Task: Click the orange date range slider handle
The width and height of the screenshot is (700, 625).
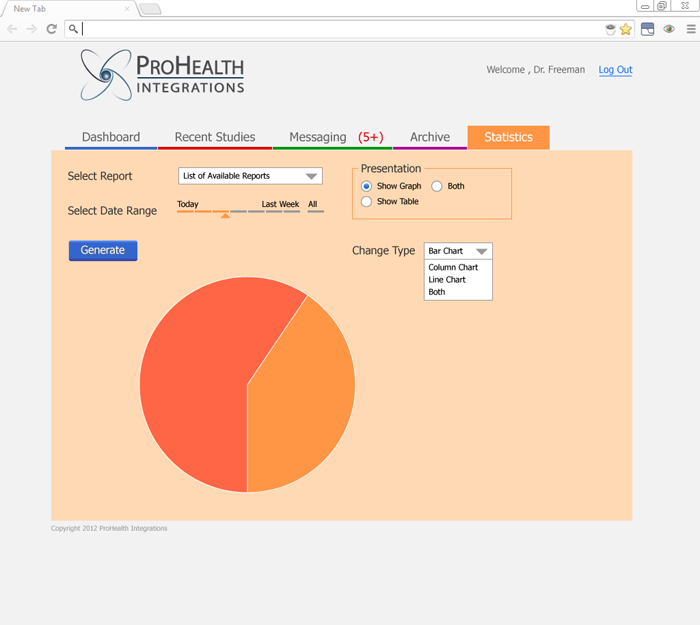Action: (x=225, y=216)
